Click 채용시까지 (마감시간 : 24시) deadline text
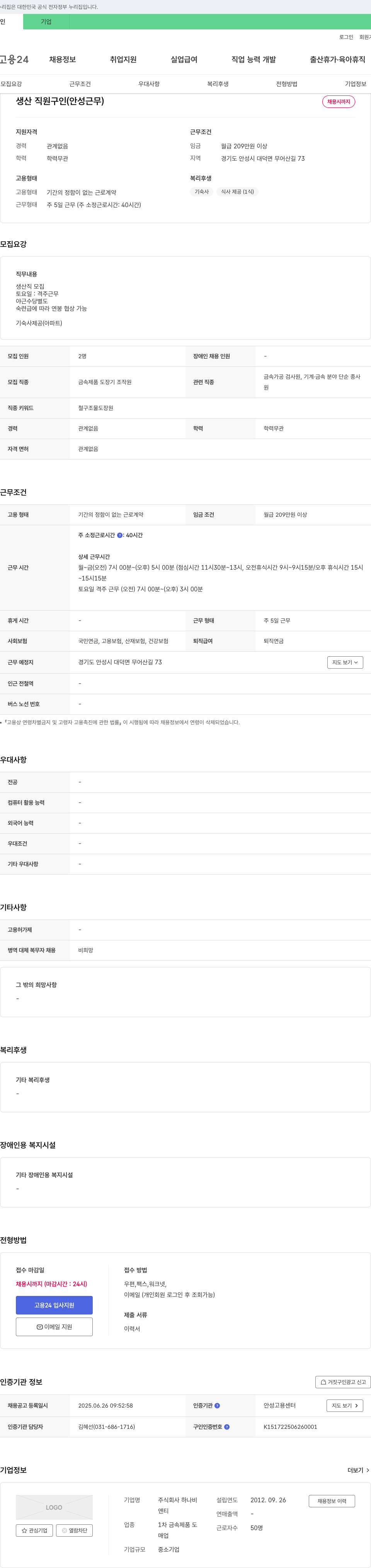Screen dimensions: 371x1568 [51, 1284]
